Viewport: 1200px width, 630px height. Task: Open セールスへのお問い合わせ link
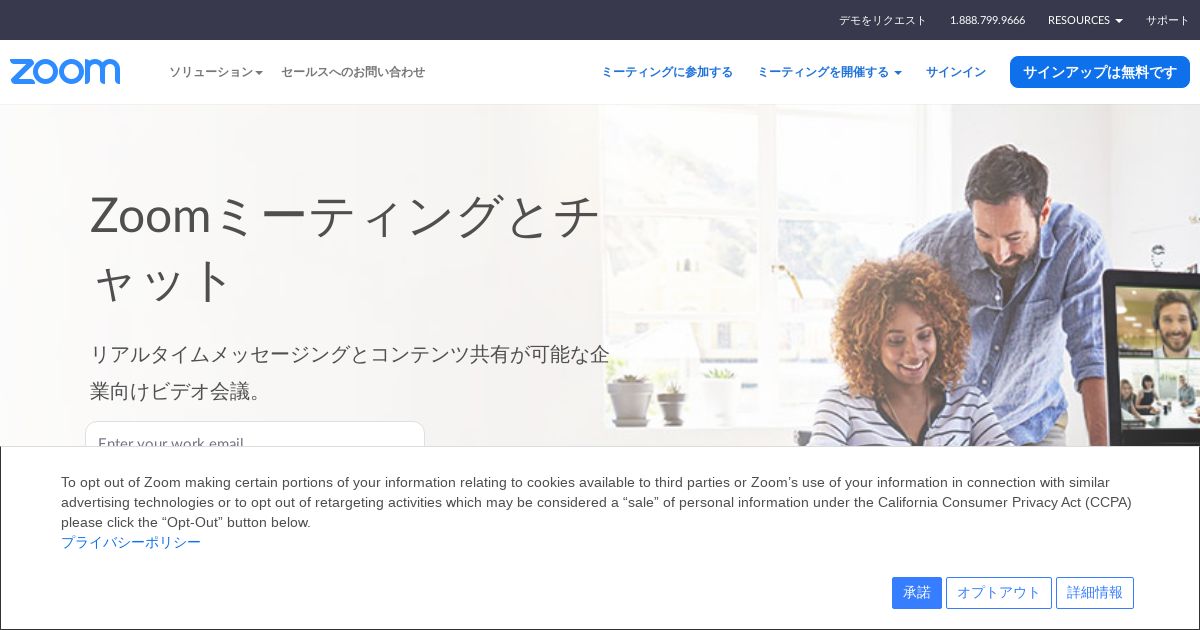353,72
